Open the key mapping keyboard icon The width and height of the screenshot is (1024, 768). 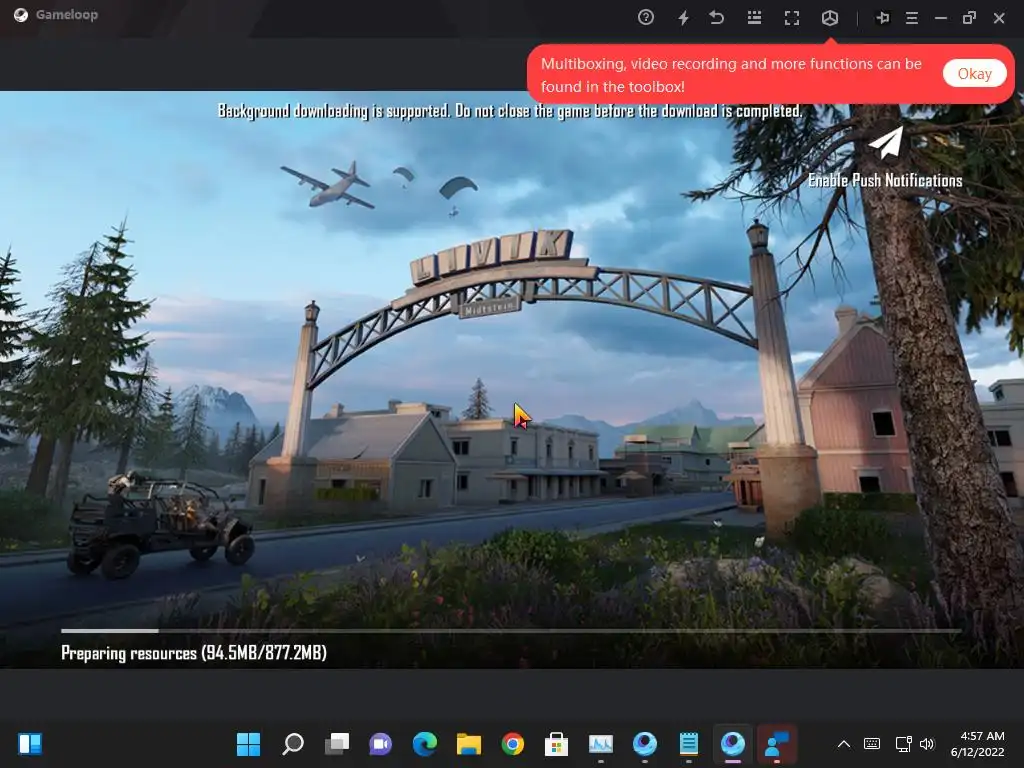(x=754, y=18)
